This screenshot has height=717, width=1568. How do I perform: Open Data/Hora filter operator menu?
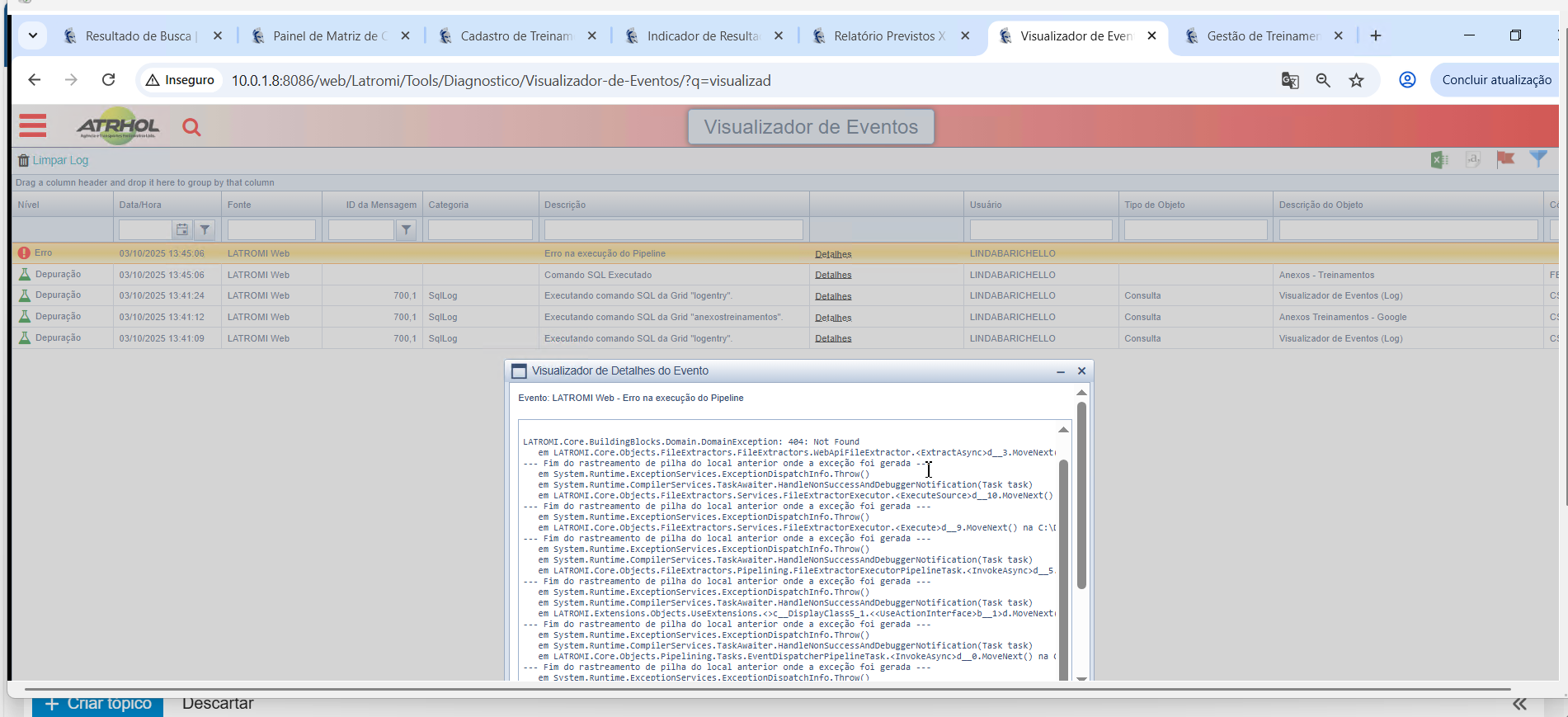205,230
